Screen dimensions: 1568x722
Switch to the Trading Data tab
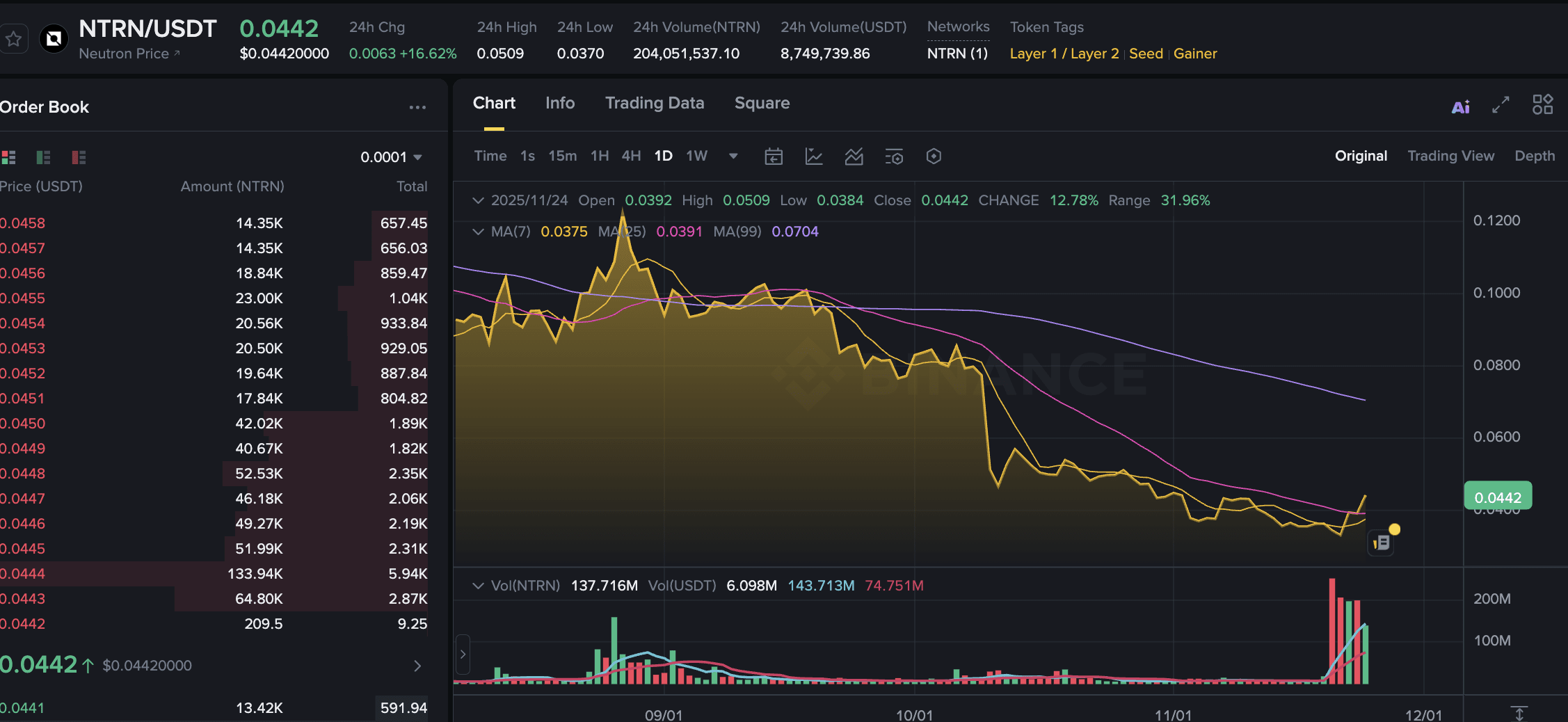pyautogui.click(x=655, y=103)
